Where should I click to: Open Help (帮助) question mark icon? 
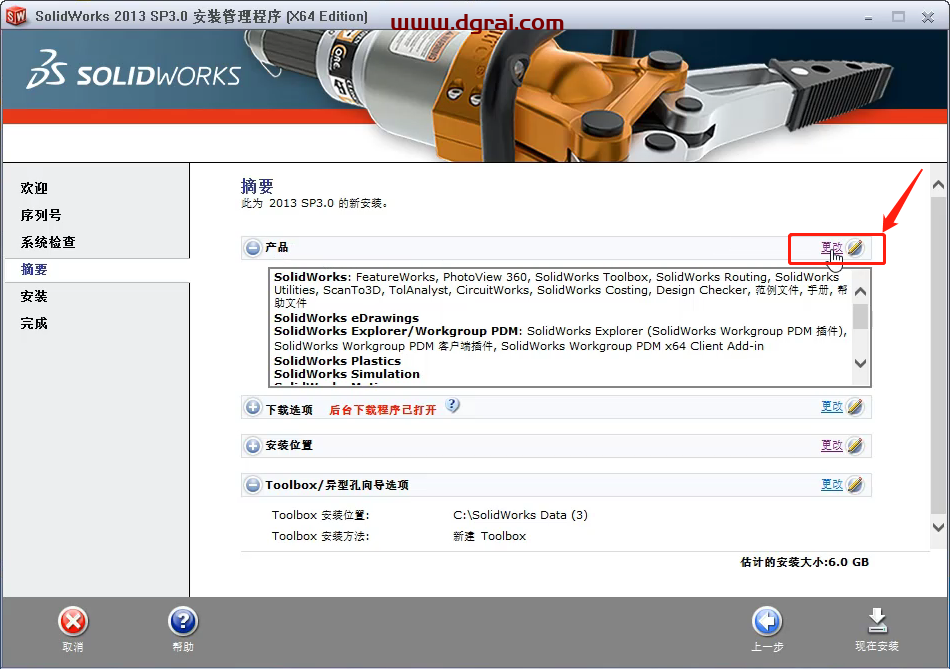pyautogui.click(x=182, y=621)
